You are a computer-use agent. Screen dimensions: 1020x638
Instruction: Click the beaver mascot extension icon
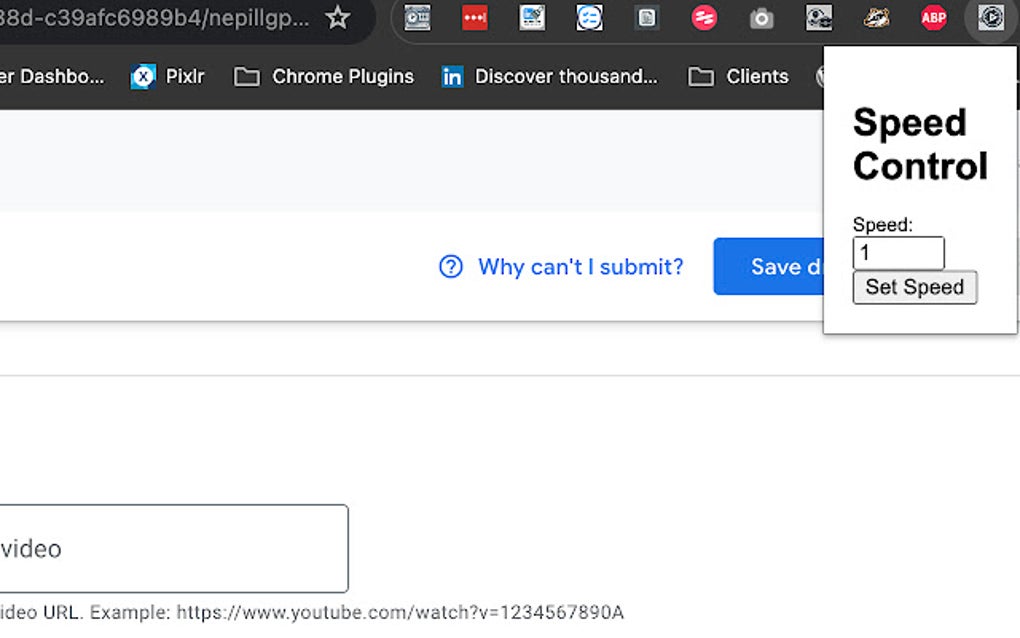(877, 18)
